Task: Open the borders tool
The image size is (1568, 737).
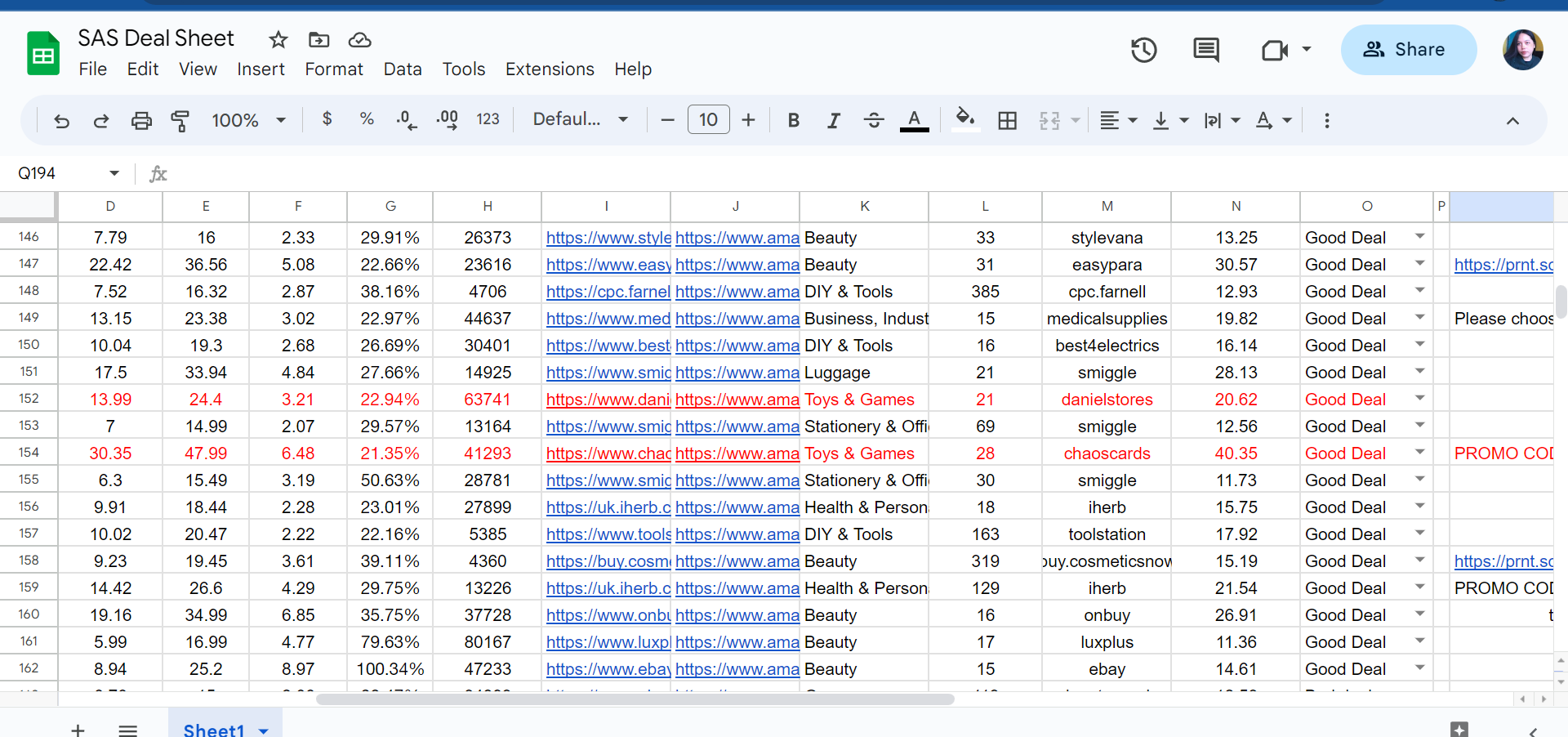Action: (1008, 121)
